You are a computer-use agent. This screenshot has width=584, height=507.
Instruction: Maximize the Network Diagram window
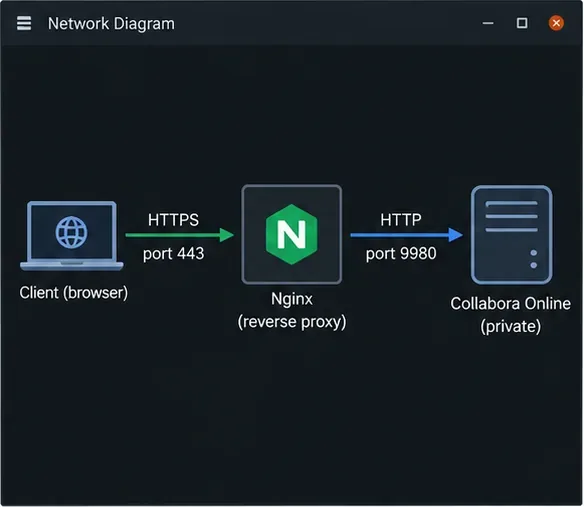(522, 23)
